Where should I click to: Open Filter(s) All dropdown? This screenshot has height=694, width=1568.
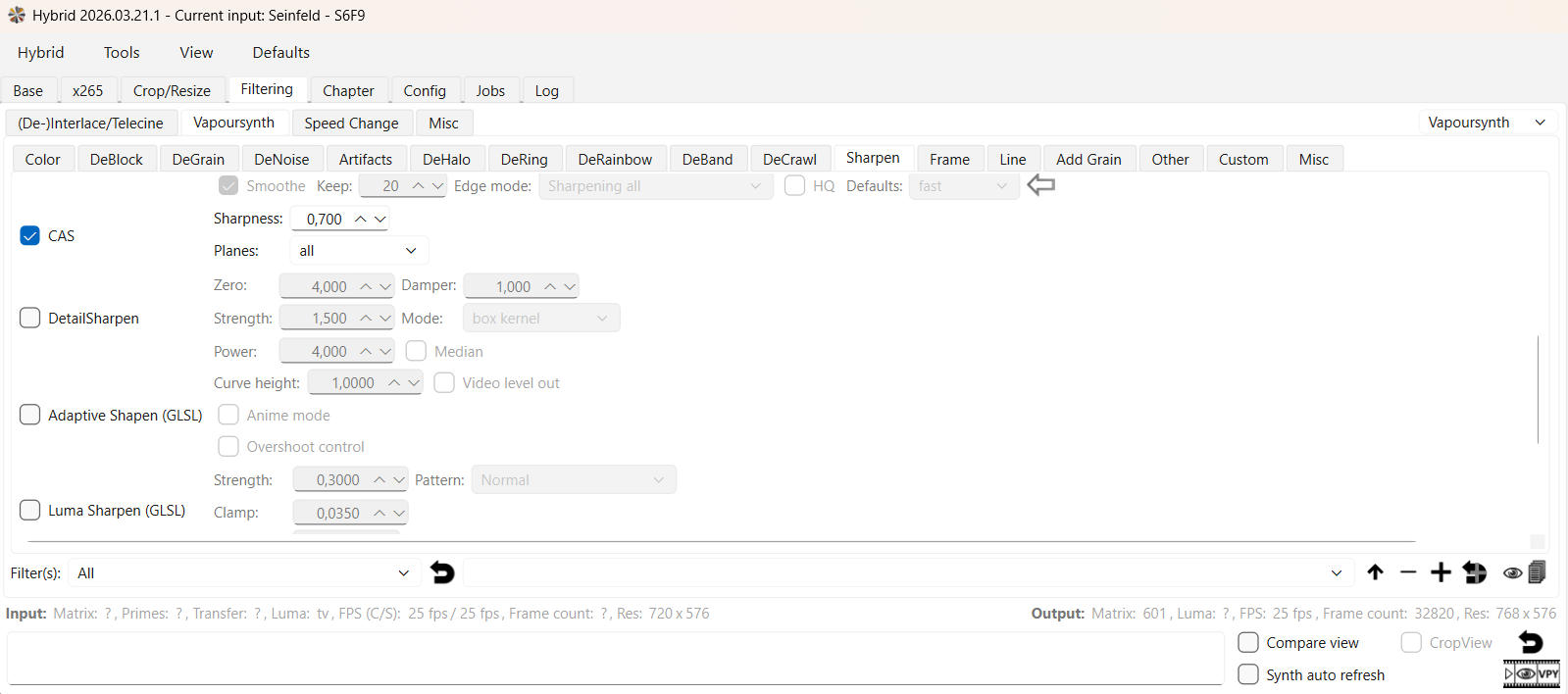pos(243,572)
